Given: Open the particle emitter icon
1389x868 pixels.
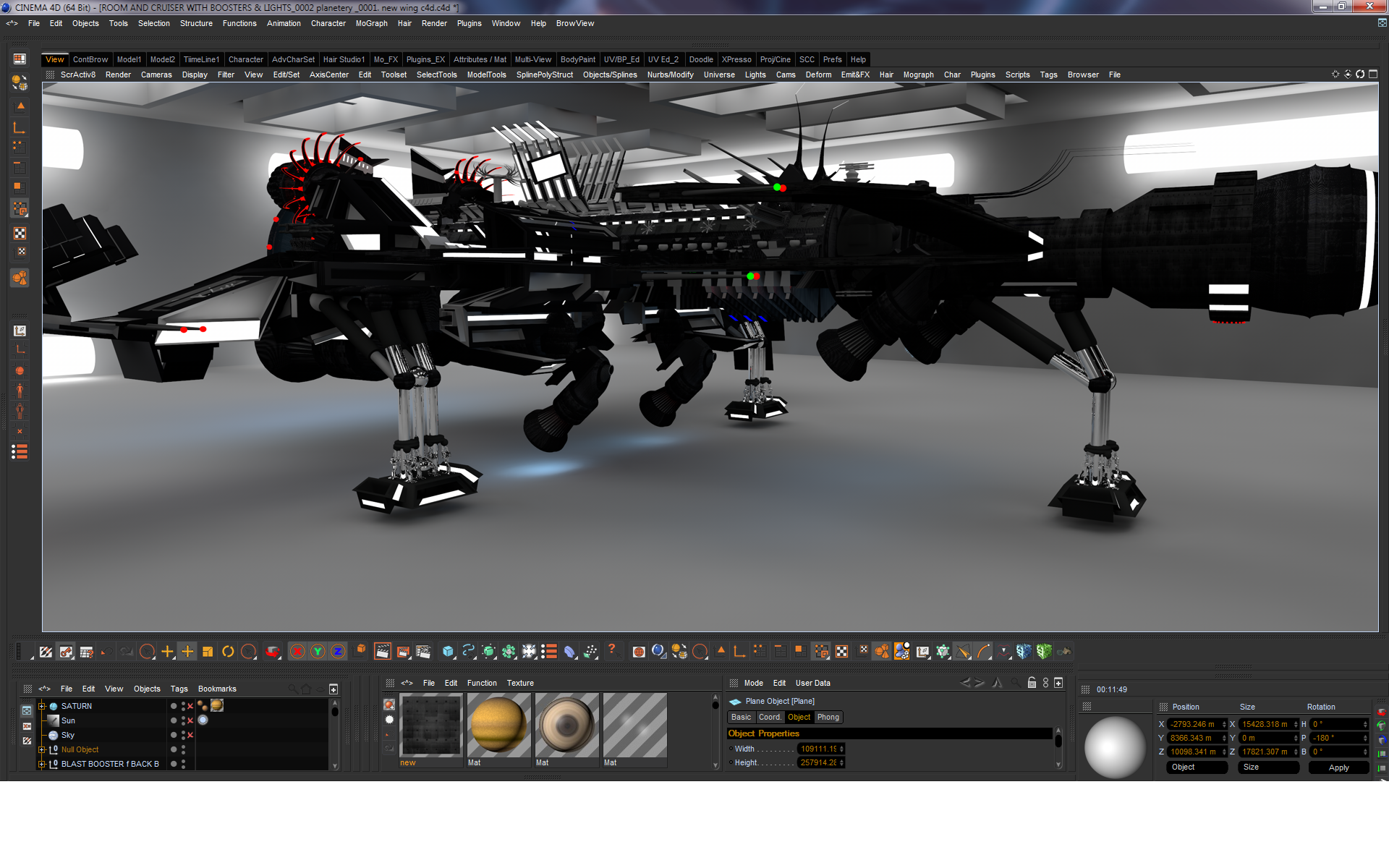Looking at the screenshot, I should [590, 651].
